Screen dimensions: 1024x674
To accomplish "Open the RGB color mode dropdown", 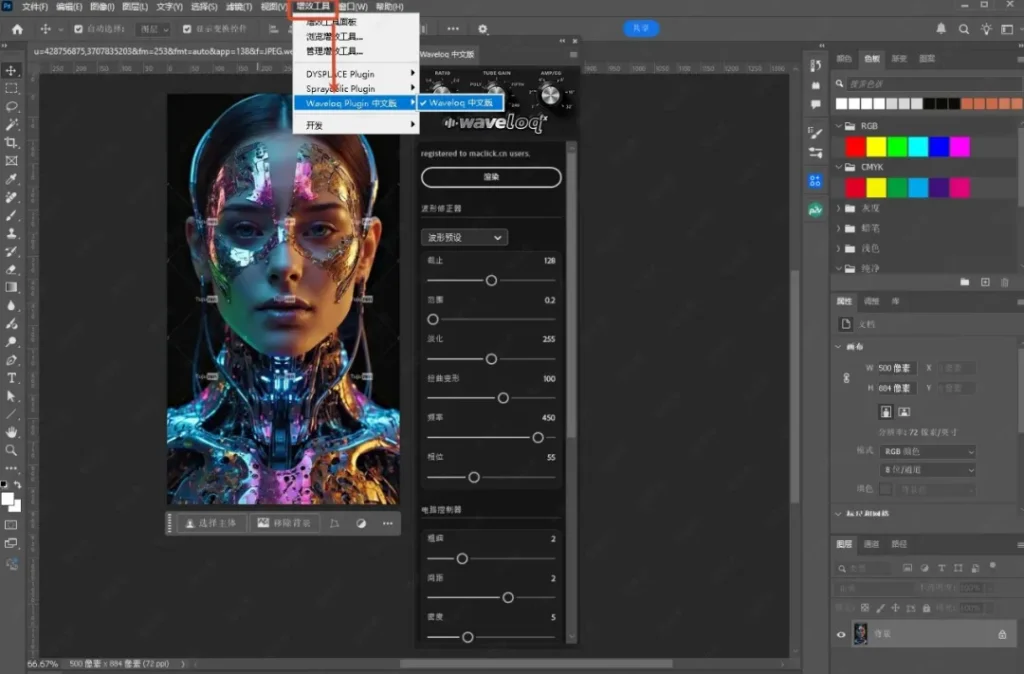I will pyautogui.click(x=928, y=451).
